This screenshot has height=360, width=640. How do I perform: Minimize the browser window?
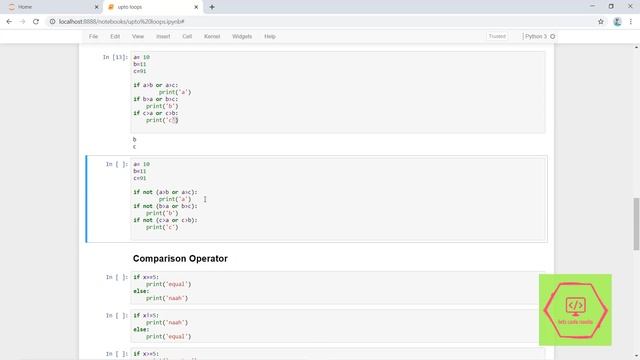pos(592,7)
